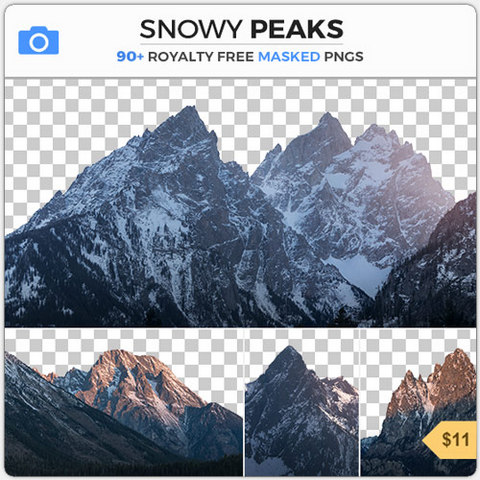Click the ROYALTY FREE text
This screenshot has height=480, width=480.
point(201,57)
